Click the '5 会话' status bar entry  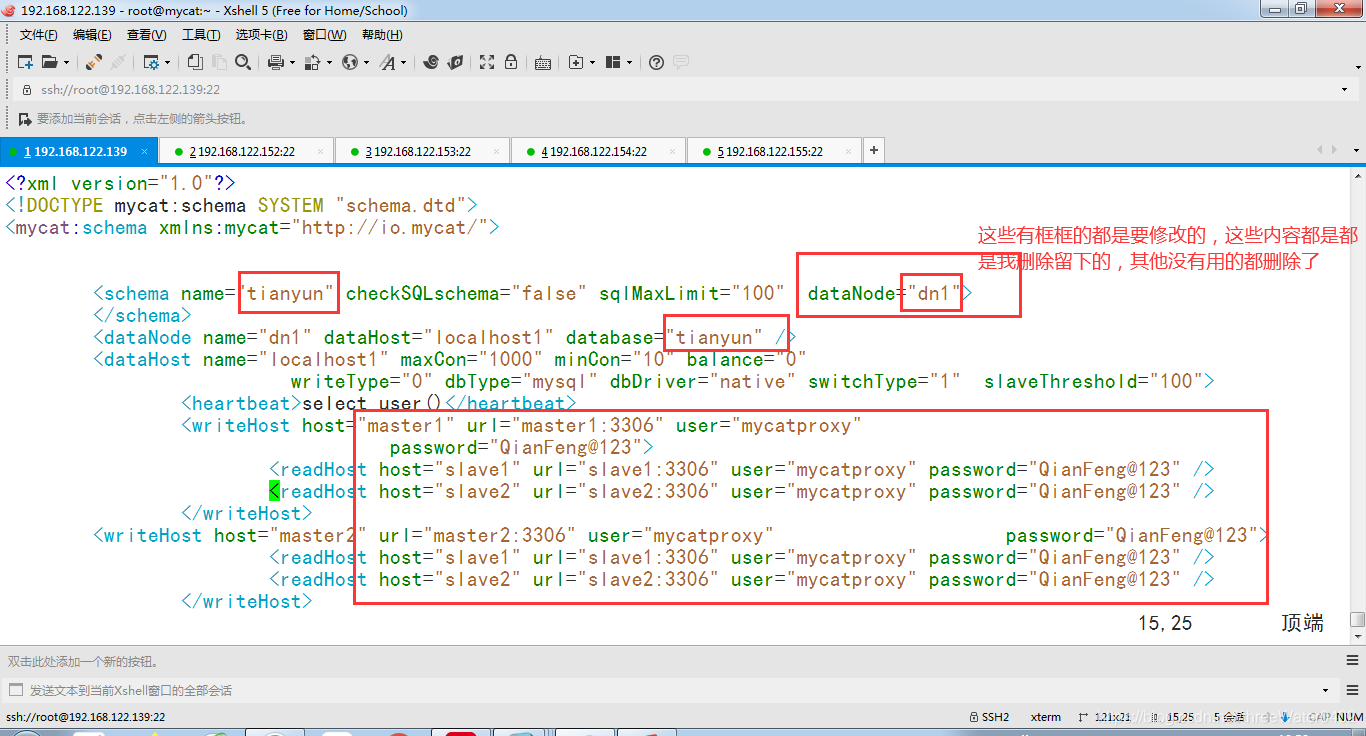point(1230,717)
